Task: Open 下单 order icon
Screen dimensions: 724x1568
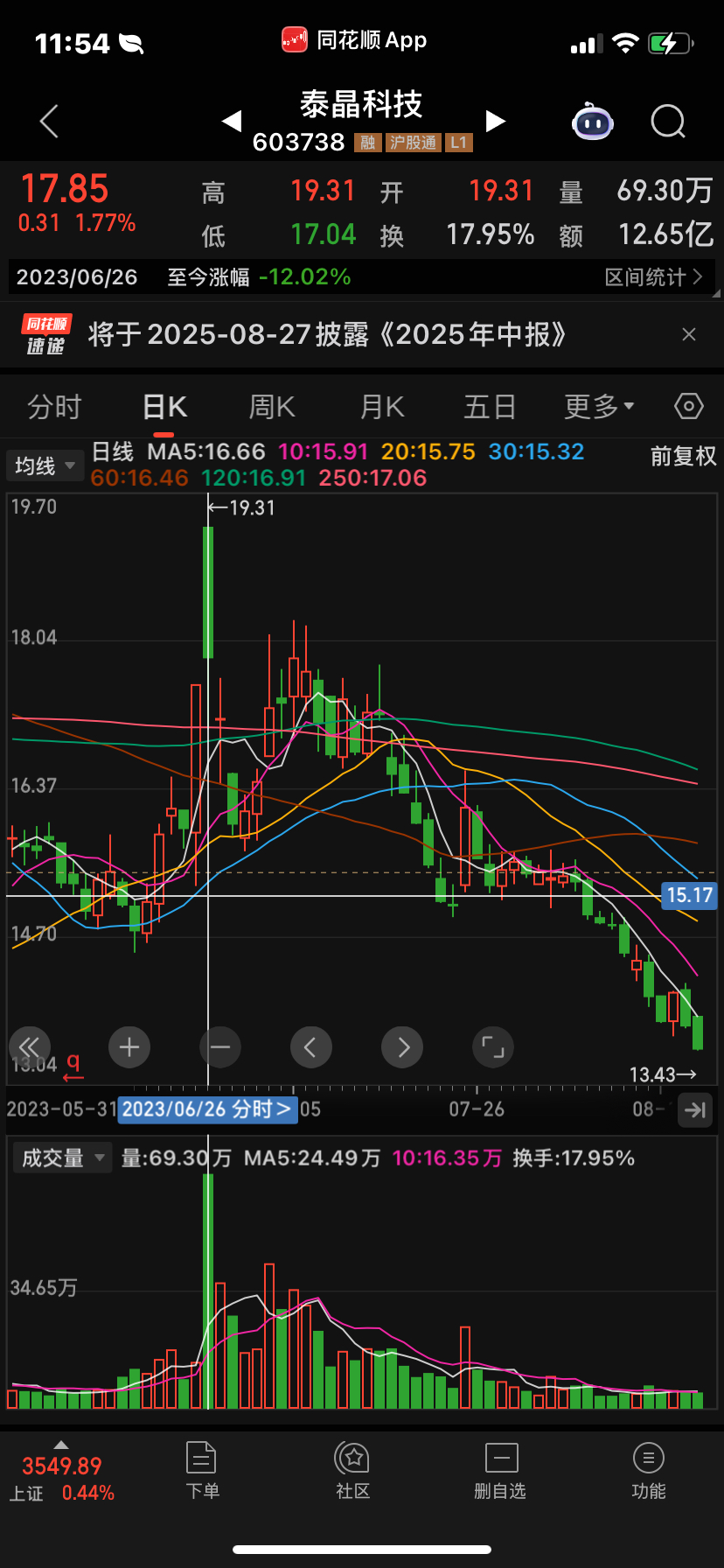Action: pos(202,1471)
